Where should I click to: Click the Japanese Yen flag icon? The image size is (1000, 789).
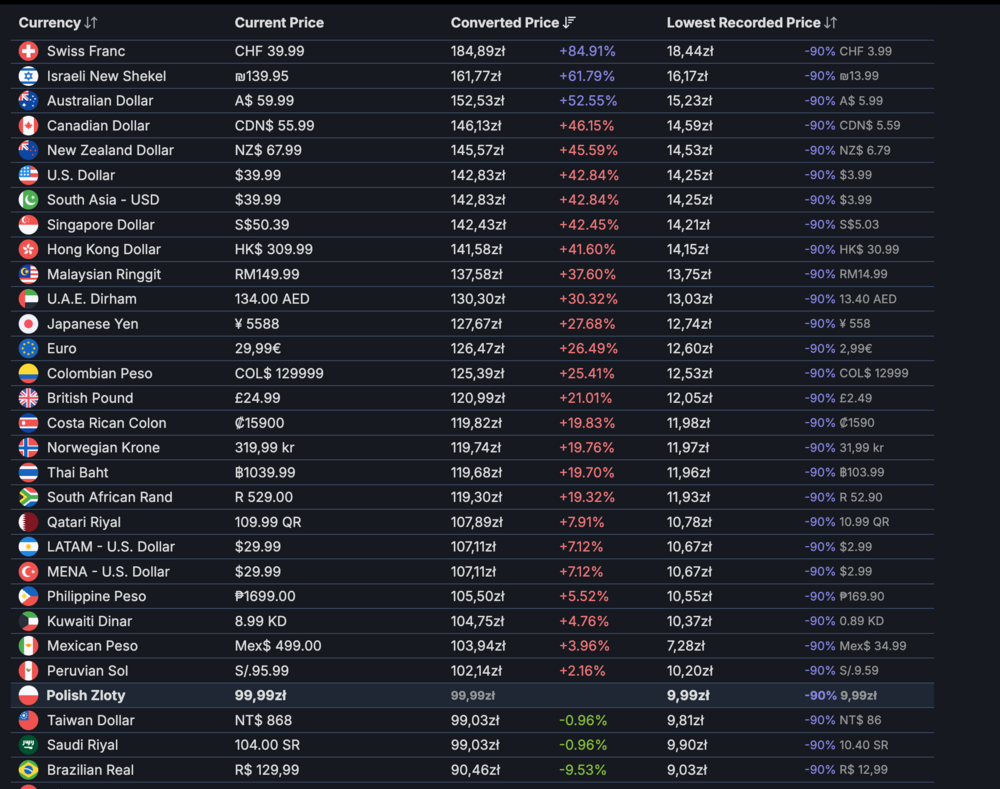pyautogui.click(x=28, y=324)
